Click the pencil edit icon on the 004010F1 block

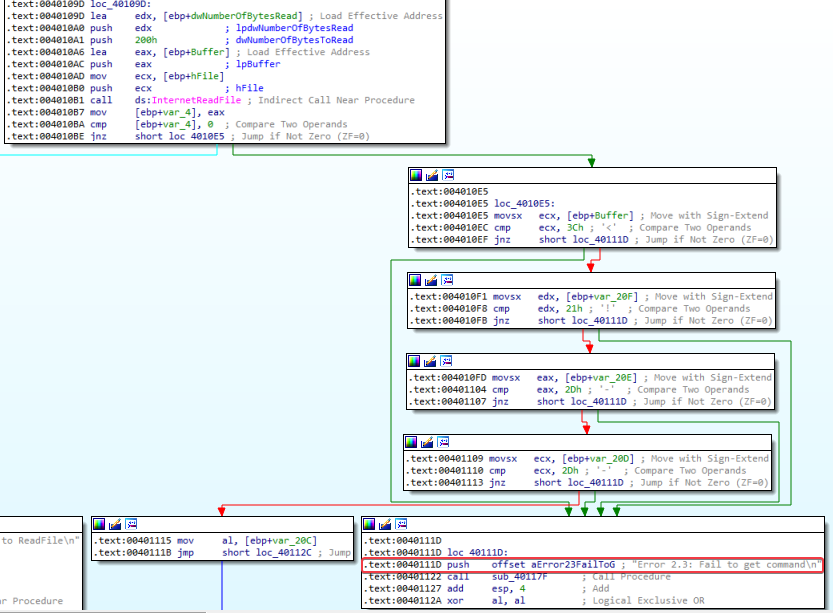click(x=432, y=283)
